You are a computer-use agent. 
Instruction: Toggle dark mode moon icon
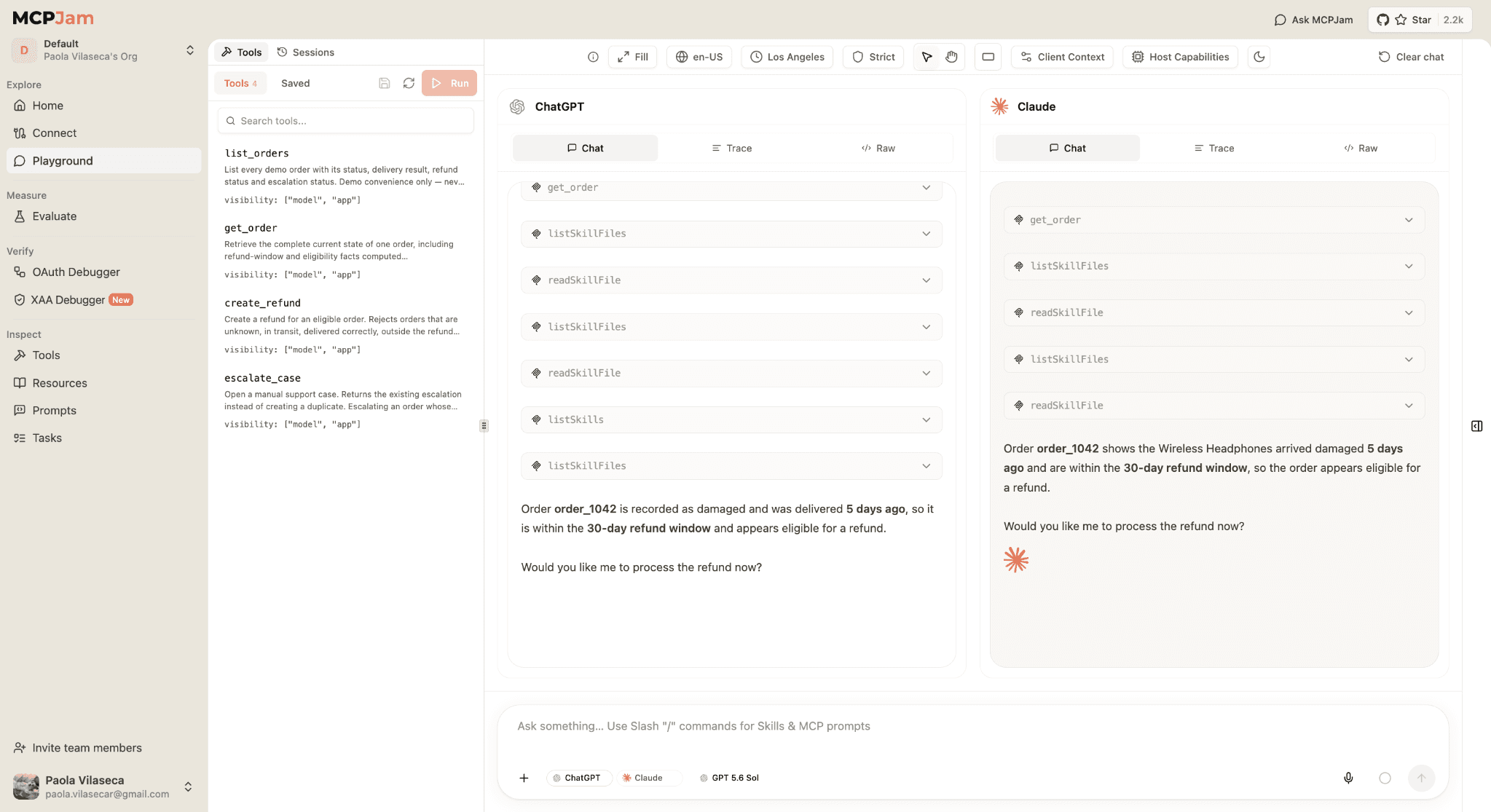click(x=1259, y=57)
